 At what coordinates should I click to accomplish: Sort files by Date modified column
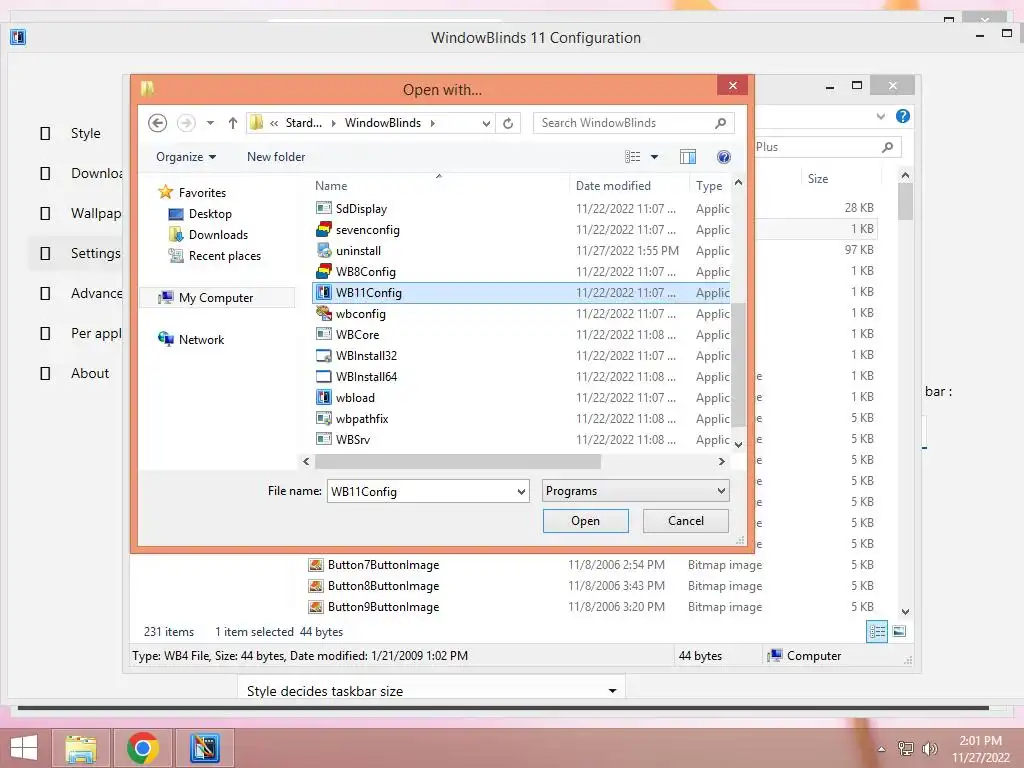coord(629,185)
